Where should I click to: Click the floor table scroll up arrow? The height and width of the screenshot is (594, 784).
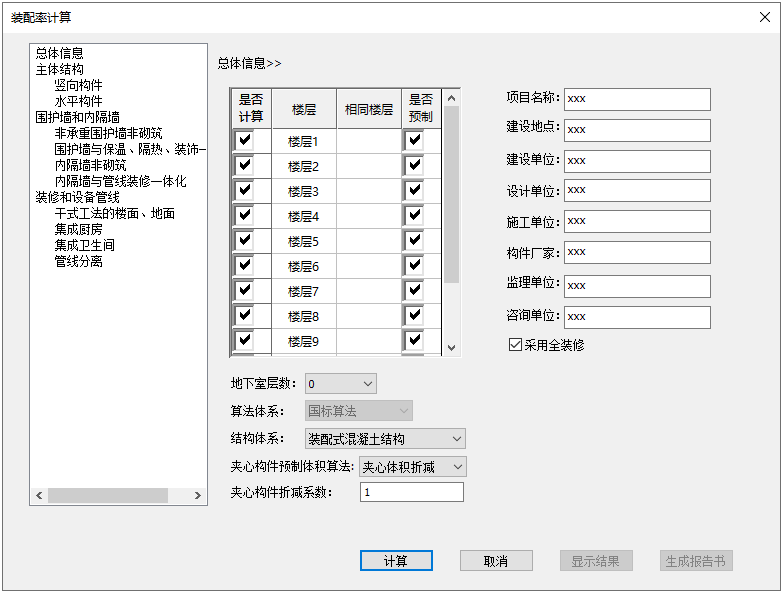(451, 98)
